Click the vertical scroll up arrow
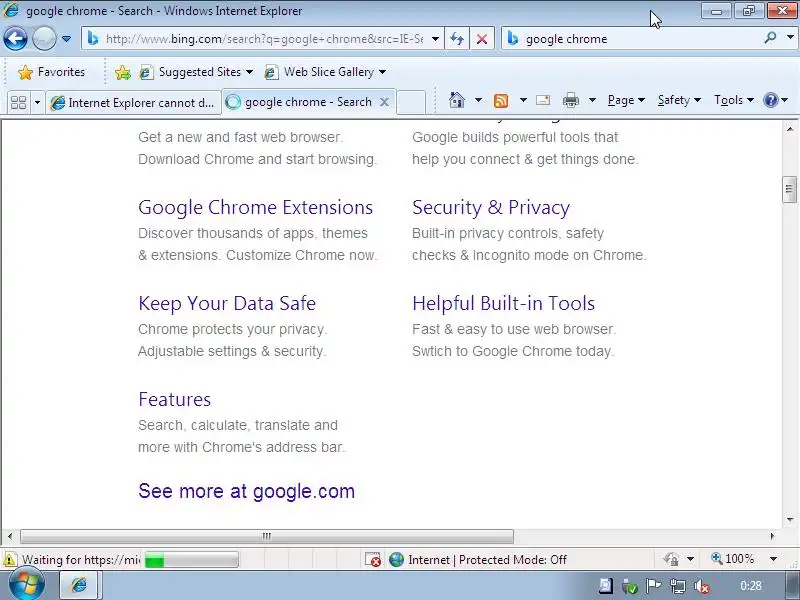The width and height of the screenshot is (800, 600). [789, 129]
